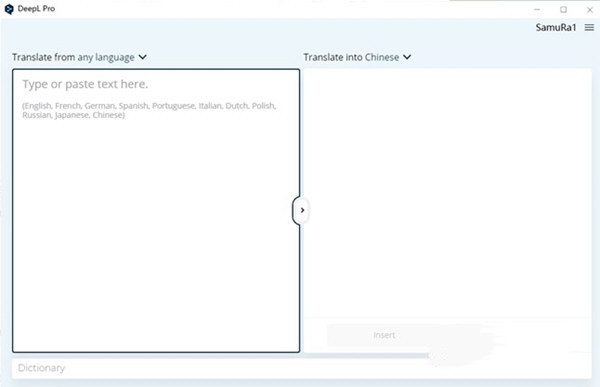This screenshot has width=600, height=387.
Task: Click the empty source text box area
Action: pyautogui.click(x=156, y=237)
